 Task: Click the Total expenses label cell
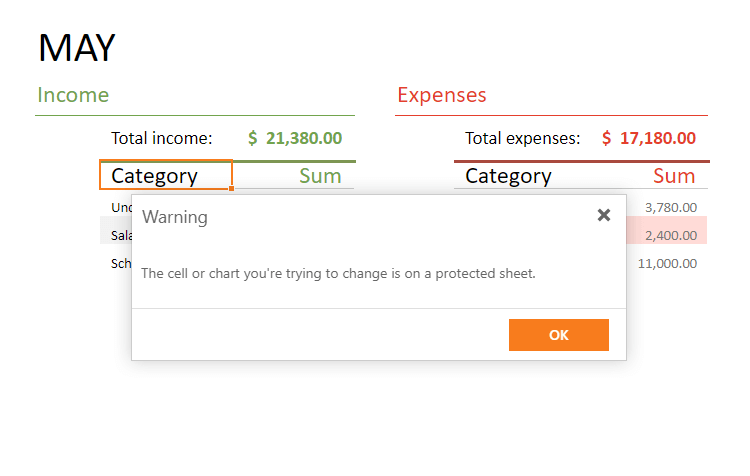click(x=522, y=138)
